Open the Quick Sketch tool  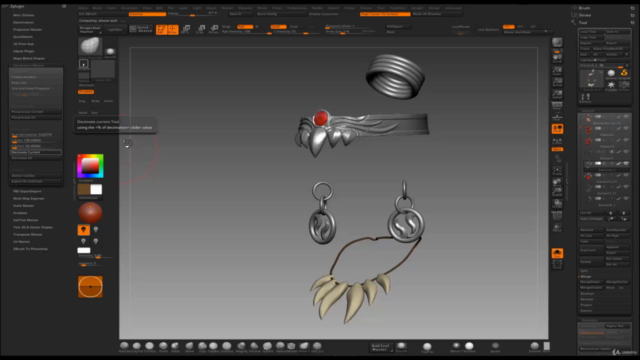pyautogui.click(x=140, y=29)
